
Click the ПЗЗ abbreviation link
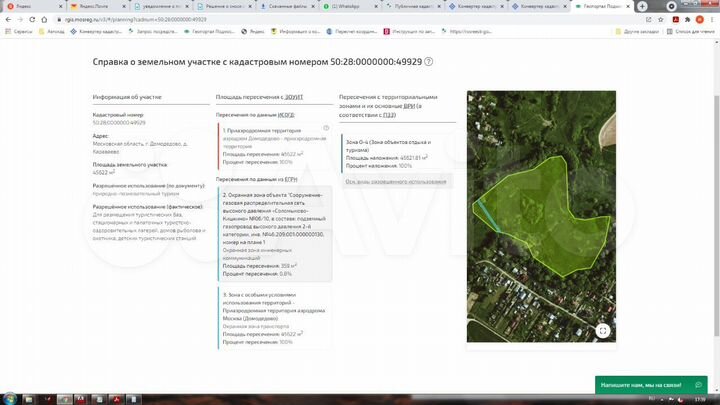(x=389, y=115)
